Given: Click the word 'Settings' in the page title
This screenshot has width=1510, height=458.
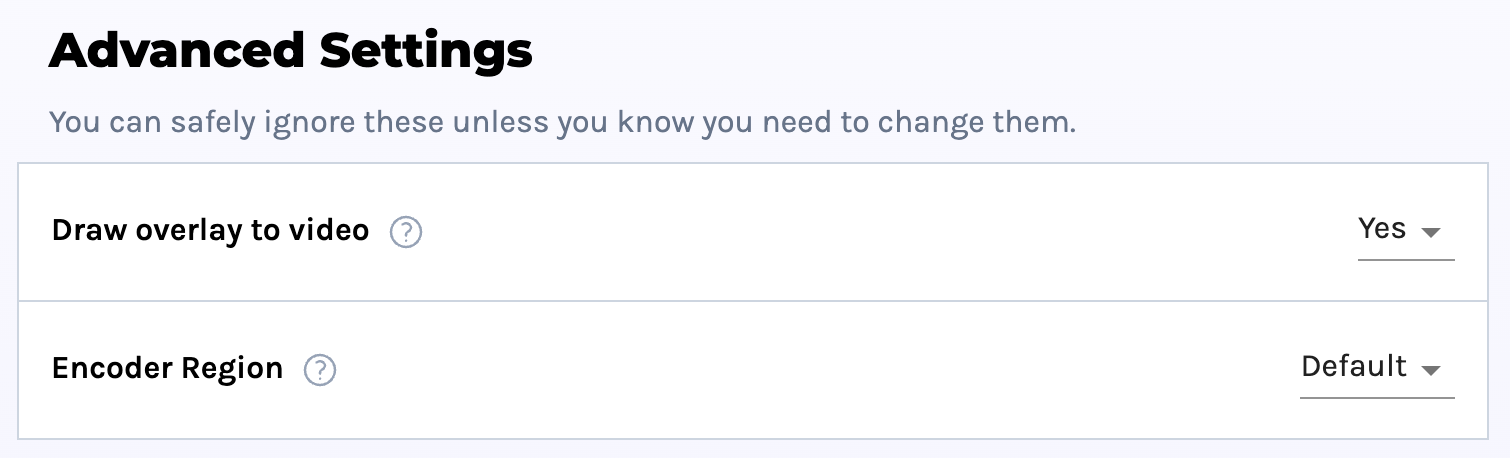Looking at the screenshot, I should (425, 52).
